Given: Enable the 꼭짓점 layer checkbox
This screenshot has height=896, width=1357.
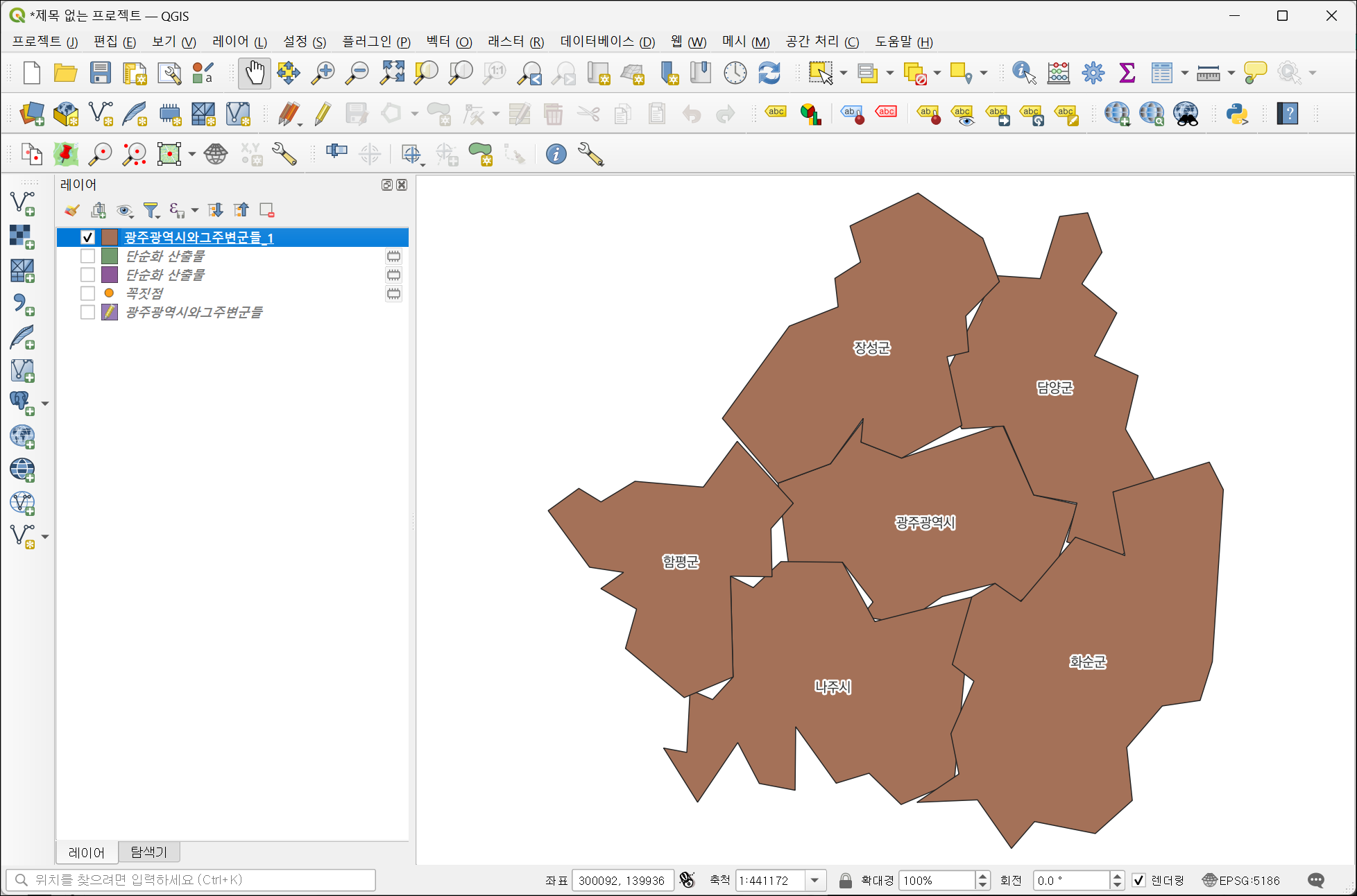Looking at the screenshot, I should (87, 293).
